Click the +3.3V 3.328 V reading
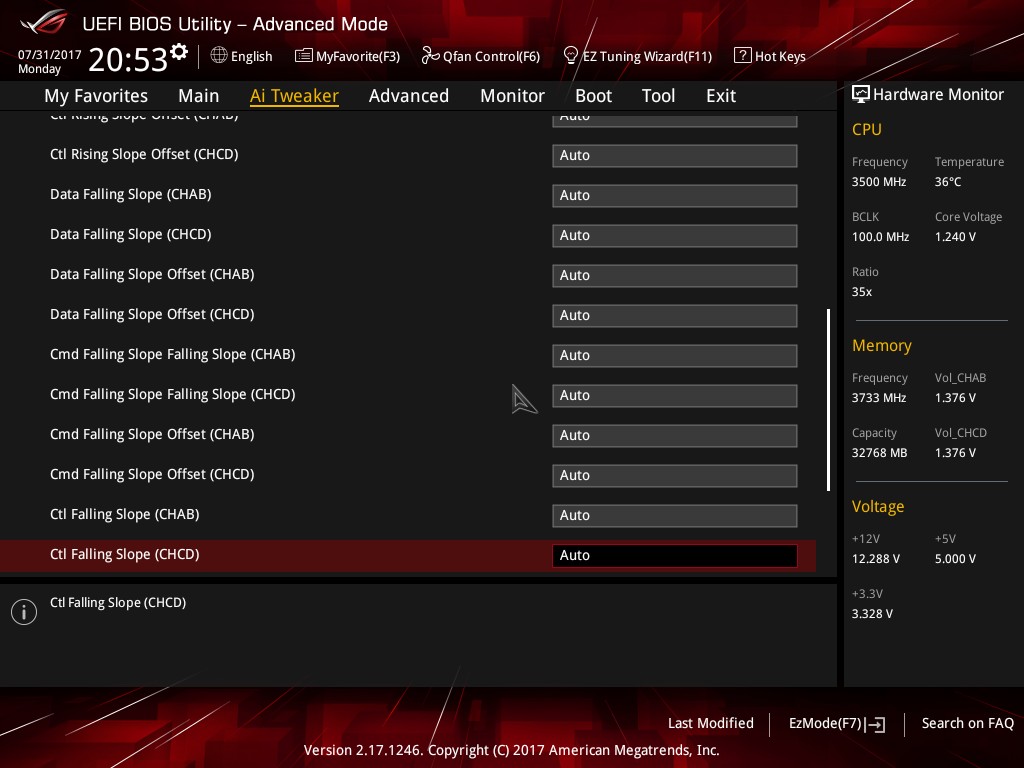This screenshot has width=1024, height=768. point(872,614)
